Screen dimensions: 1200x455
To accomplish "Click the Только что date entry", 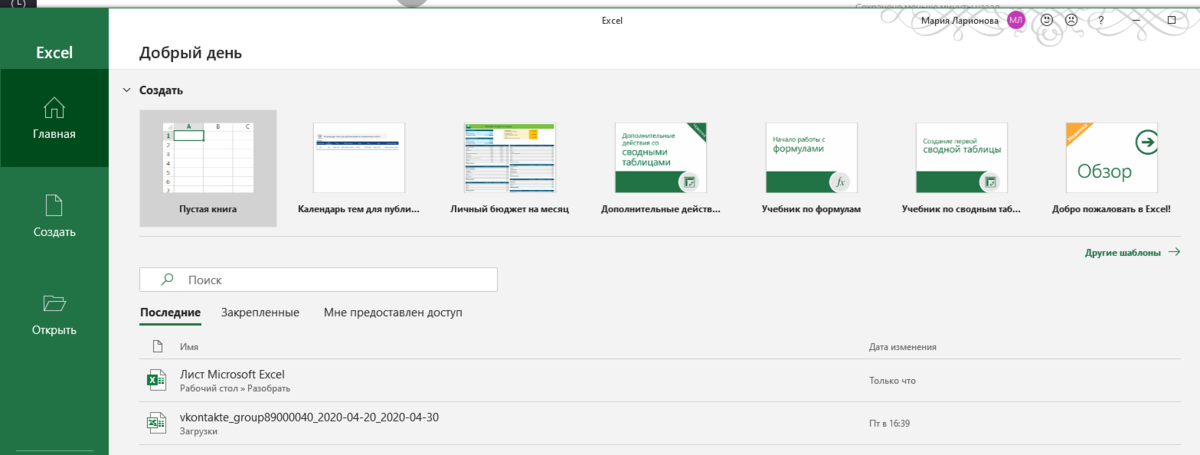I will [x=892, y=381].
